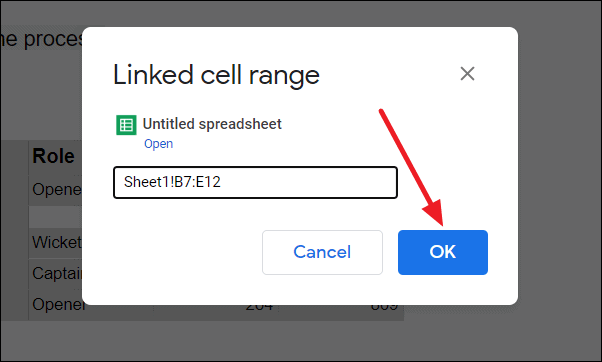This screenshot has width=602, height=362.
Task: Cancel the linked cell range change
Action: point(322,252)
